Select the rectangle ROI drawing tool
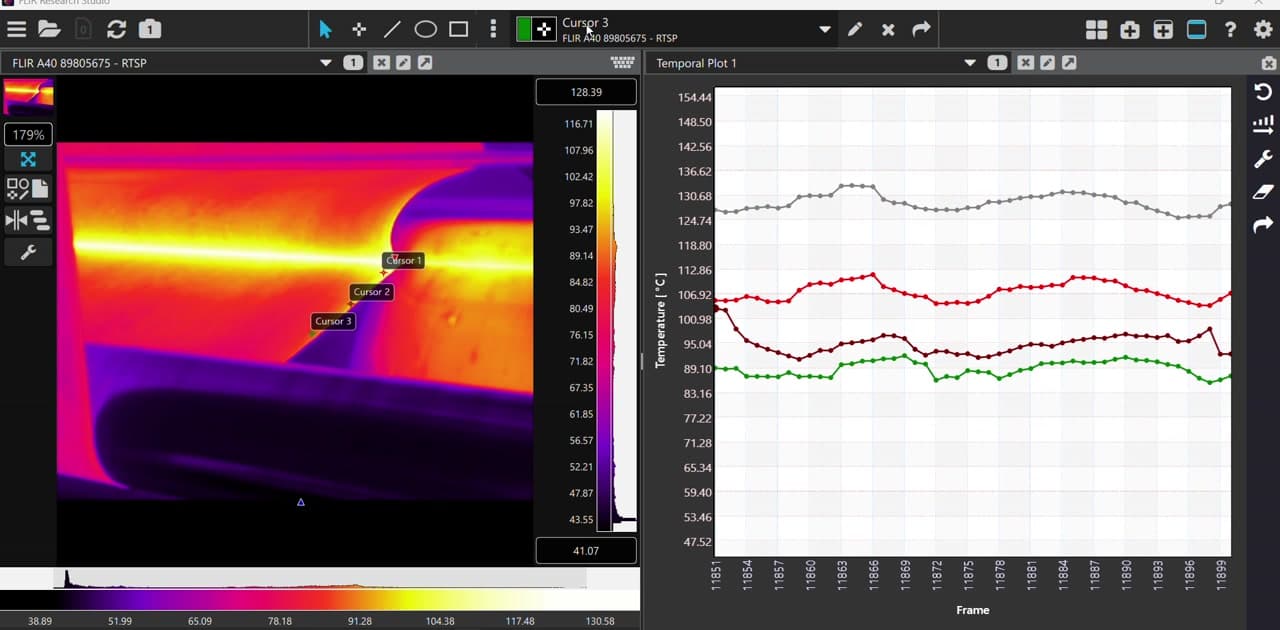Image resolution: width=1280 pixels, height=630 pixels. (459, 30)
